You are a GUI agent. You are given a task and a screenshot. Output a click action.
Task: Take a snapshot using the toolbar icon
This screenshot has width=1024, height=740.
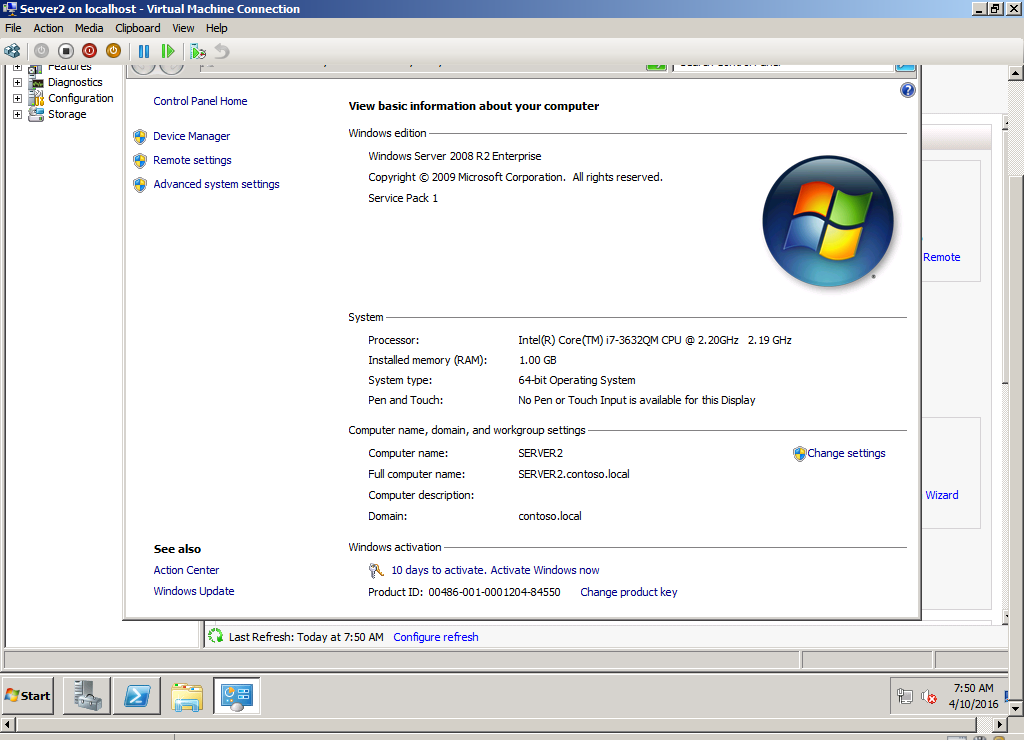coord(198,51)
